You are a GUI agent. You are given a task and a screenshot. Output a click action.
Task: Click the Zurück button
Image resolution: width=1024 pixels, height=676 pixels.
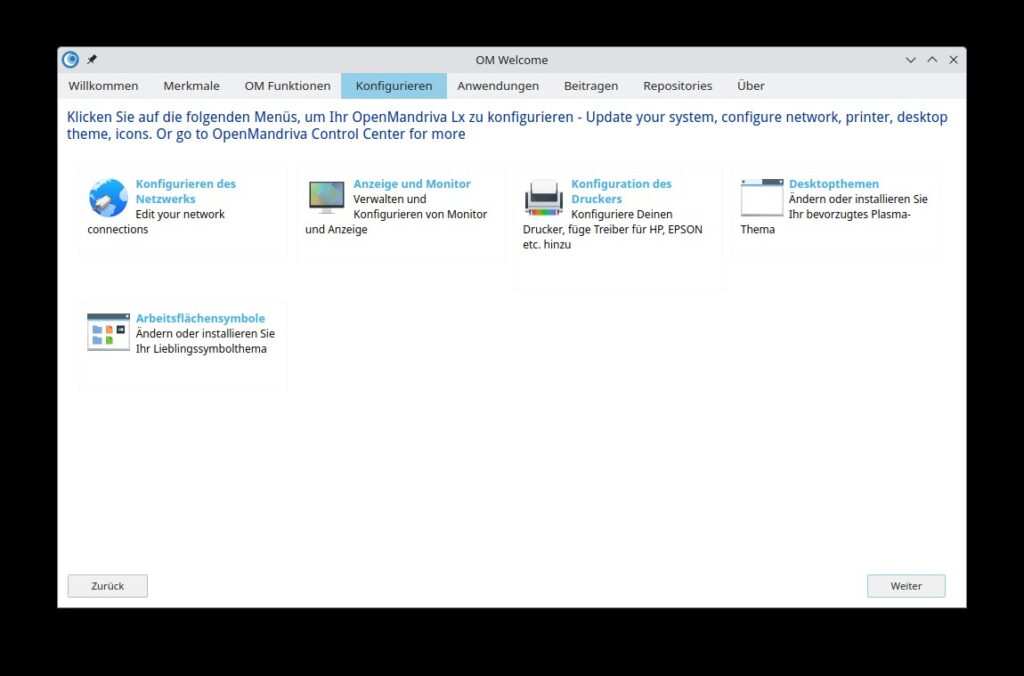tap(108, 586)
